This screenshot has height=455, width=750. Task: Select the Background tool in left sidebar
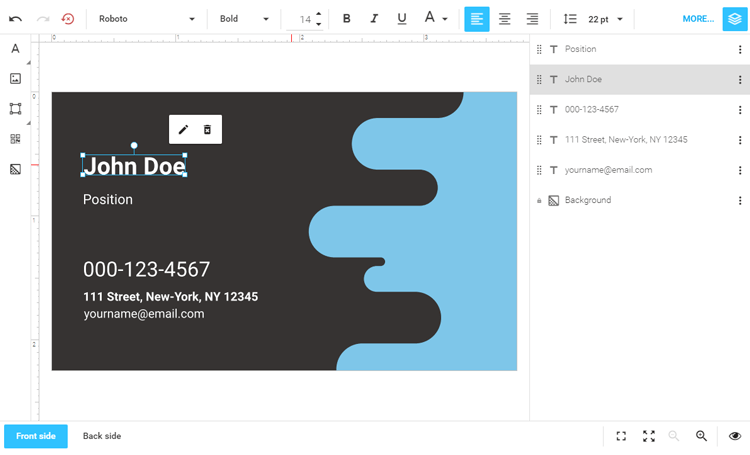click(15, 169)
